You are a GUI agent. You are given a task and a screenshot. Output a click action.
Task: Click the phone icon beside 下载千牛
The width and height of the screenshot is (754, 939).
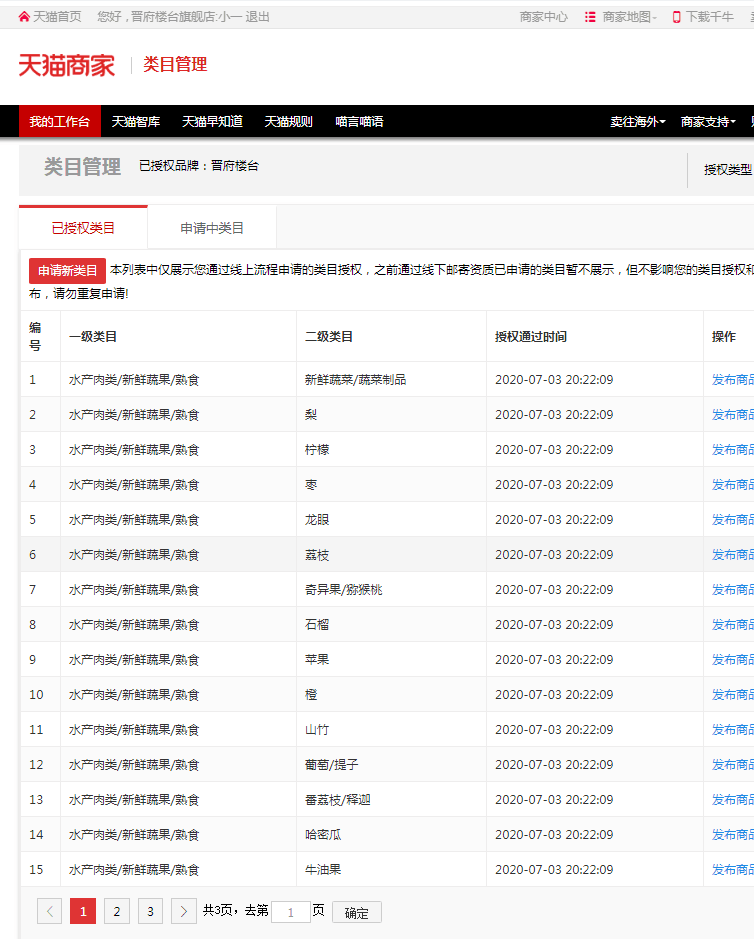click(677, 17)
